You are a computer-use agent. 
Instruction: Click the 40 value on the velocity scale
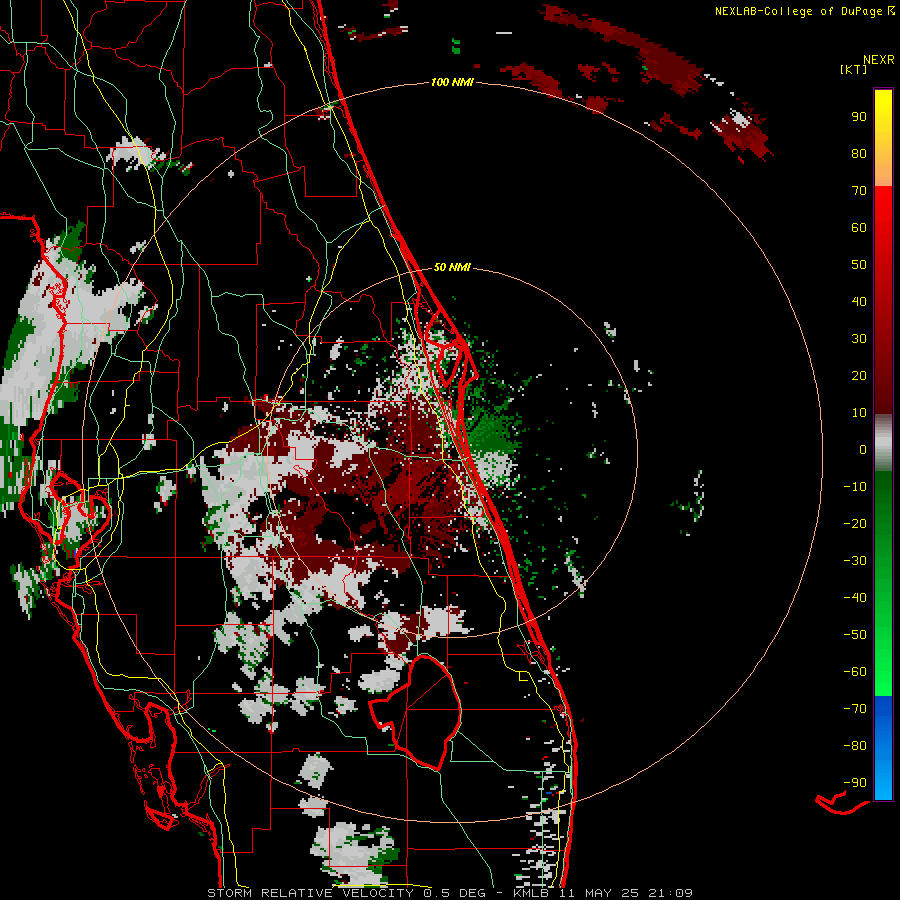point(859,302)
